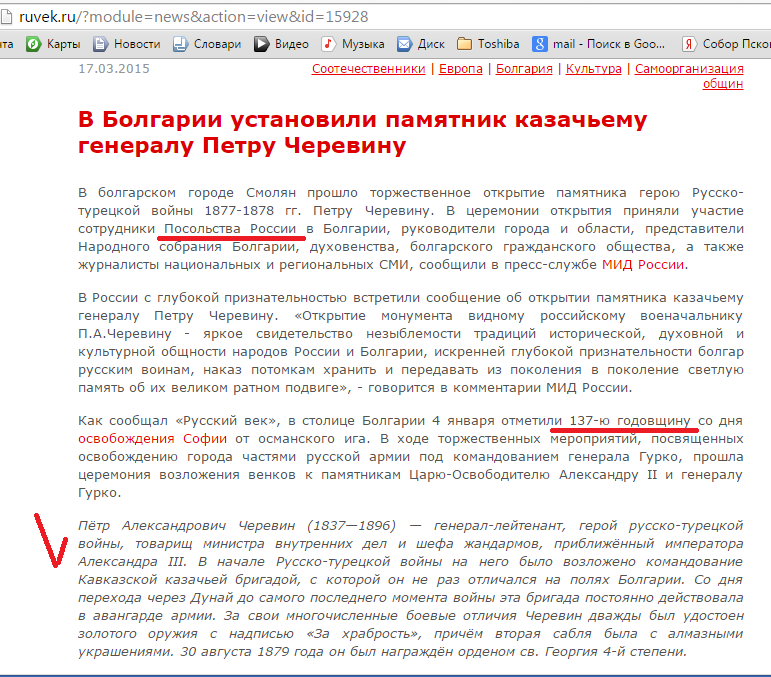Click the phrase «Русский век» in article
The height and width of the screenshot is (677, 771).
[x=227, y=421]
